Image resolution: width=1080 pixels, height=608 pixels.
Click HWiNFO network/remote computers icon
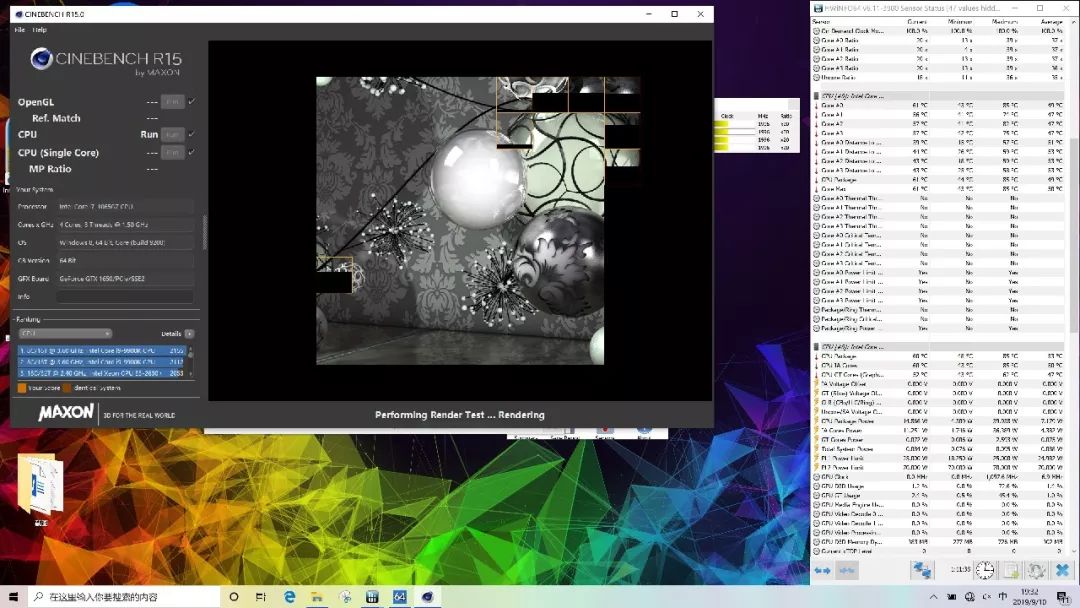tap(921, 570)
